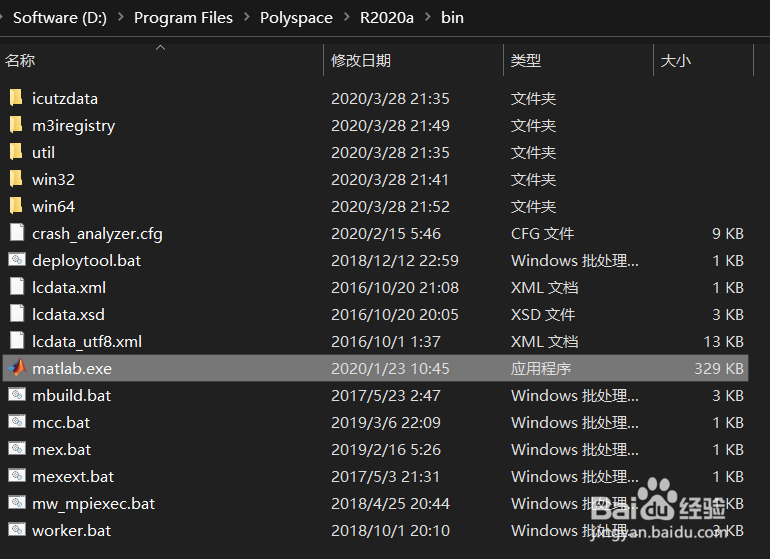Click the mex.bat batch file icon
The image size is (770, 559).
(x=17, y=448)
